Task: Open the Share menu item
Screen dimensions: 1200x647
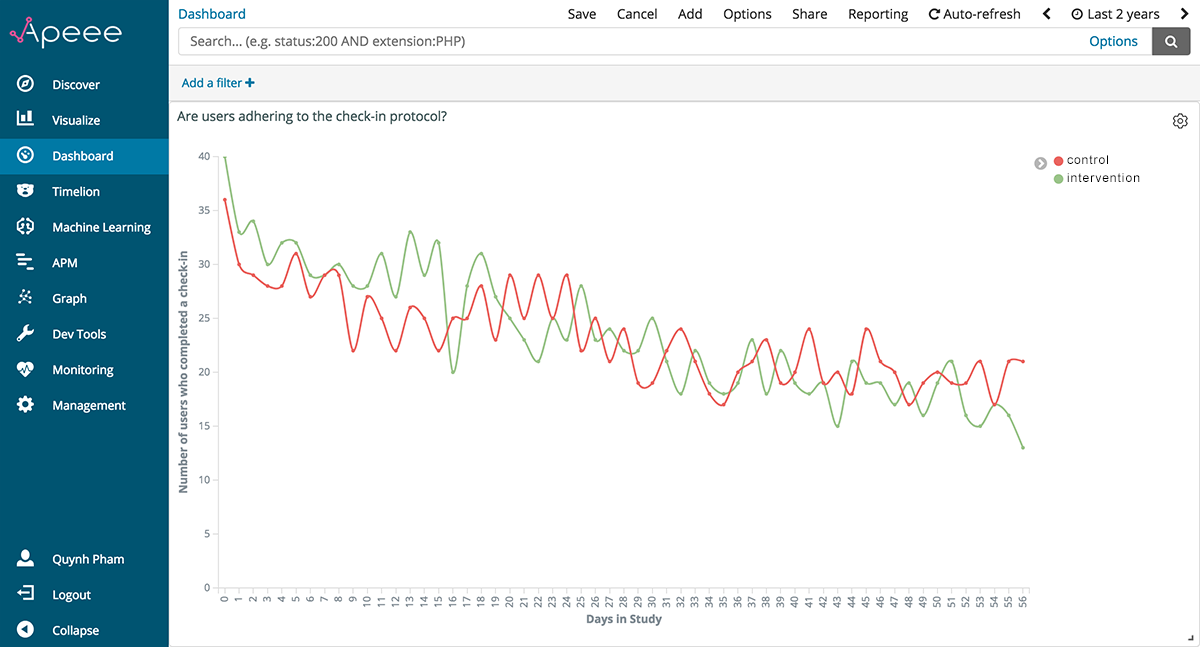Action: click(x=809, y=14)
